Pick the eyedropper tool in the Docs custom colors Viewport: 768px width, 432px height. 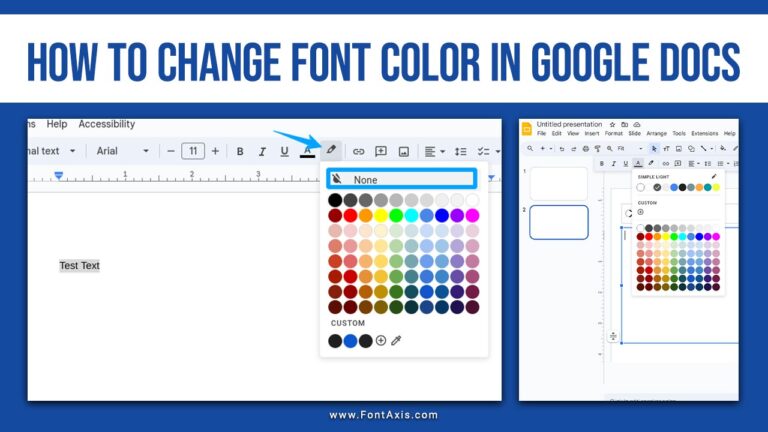click(396, 340)
